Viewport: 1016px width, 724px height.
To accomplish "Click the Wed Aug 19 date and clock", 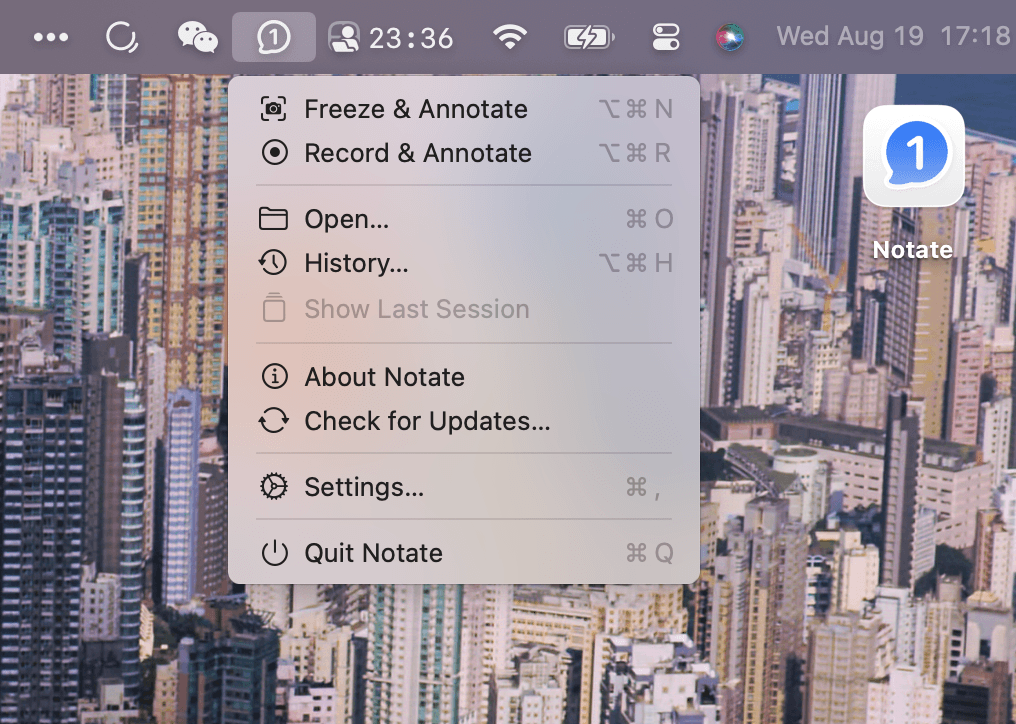I will (x=894, y=36).
